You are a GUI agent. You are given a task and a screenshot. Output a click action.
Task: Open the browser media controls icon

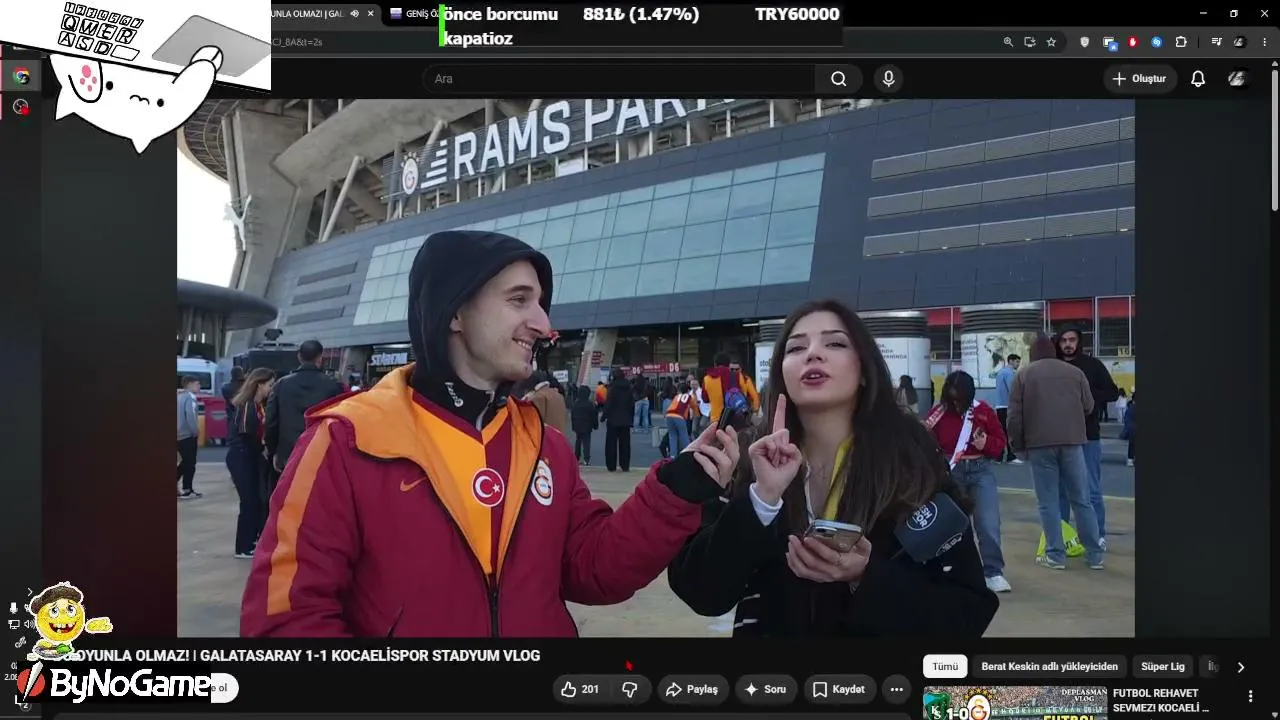point(1216,42)
